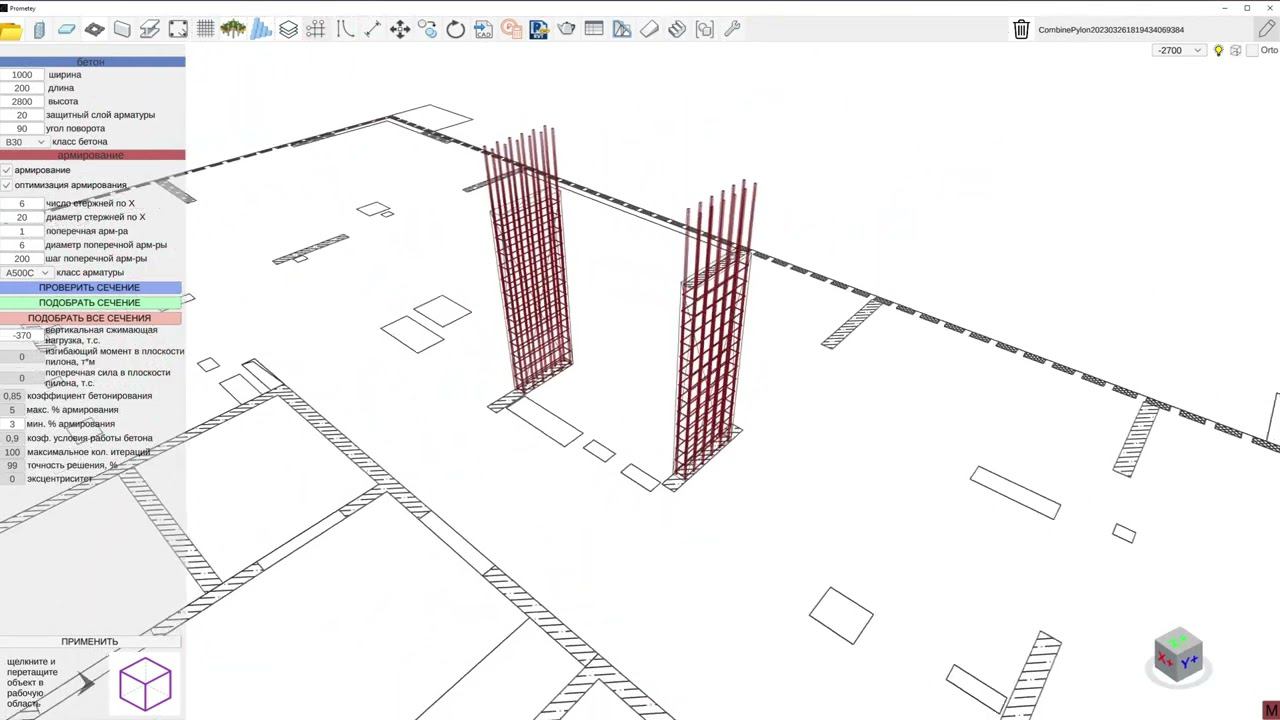Enable the Orto checkbox
The height and width of the screenshot is (720, 1280).
1252,50
